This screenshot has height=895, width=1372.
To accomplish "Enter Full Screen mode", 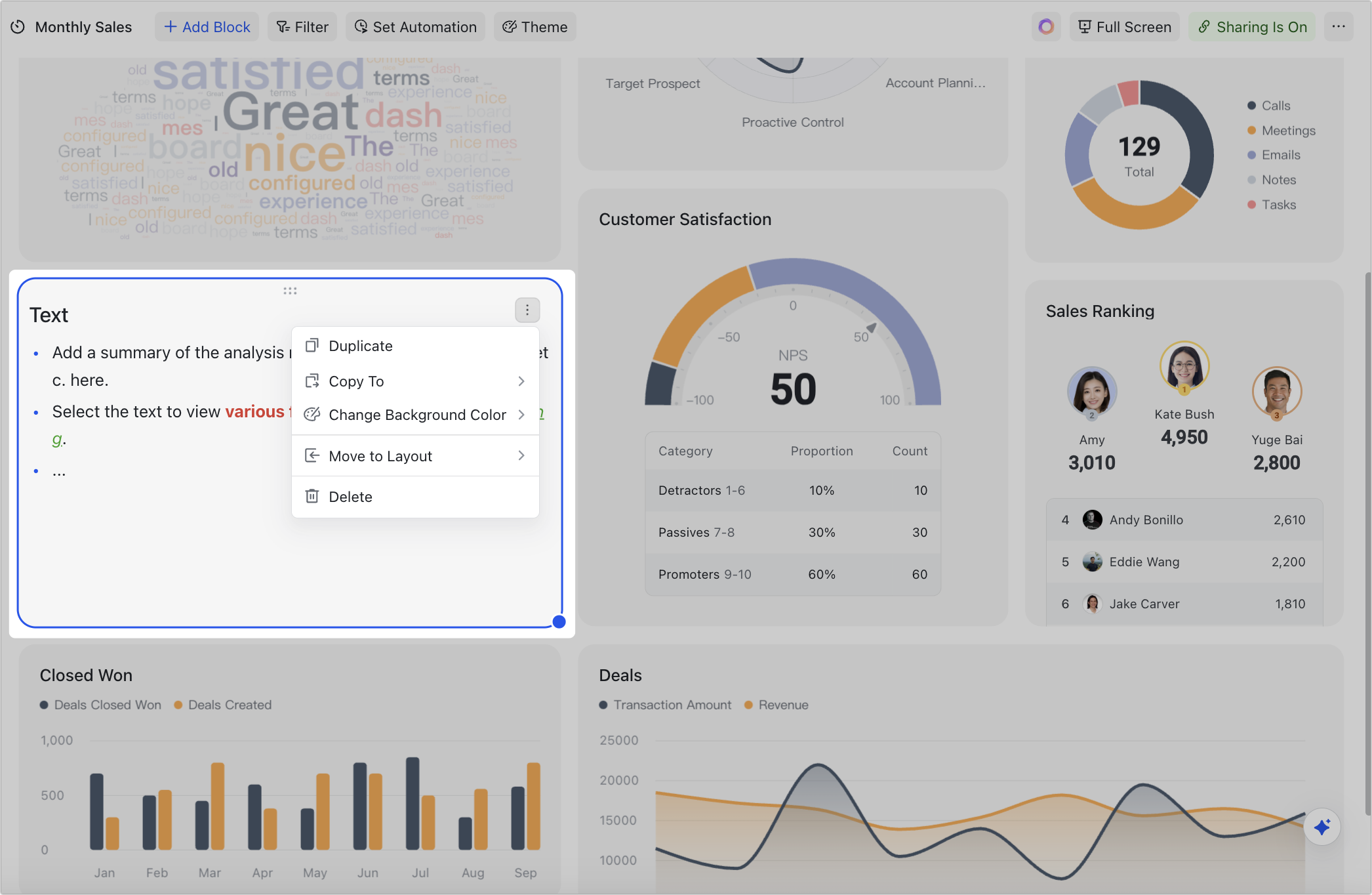I will [x=1124, y=26].
